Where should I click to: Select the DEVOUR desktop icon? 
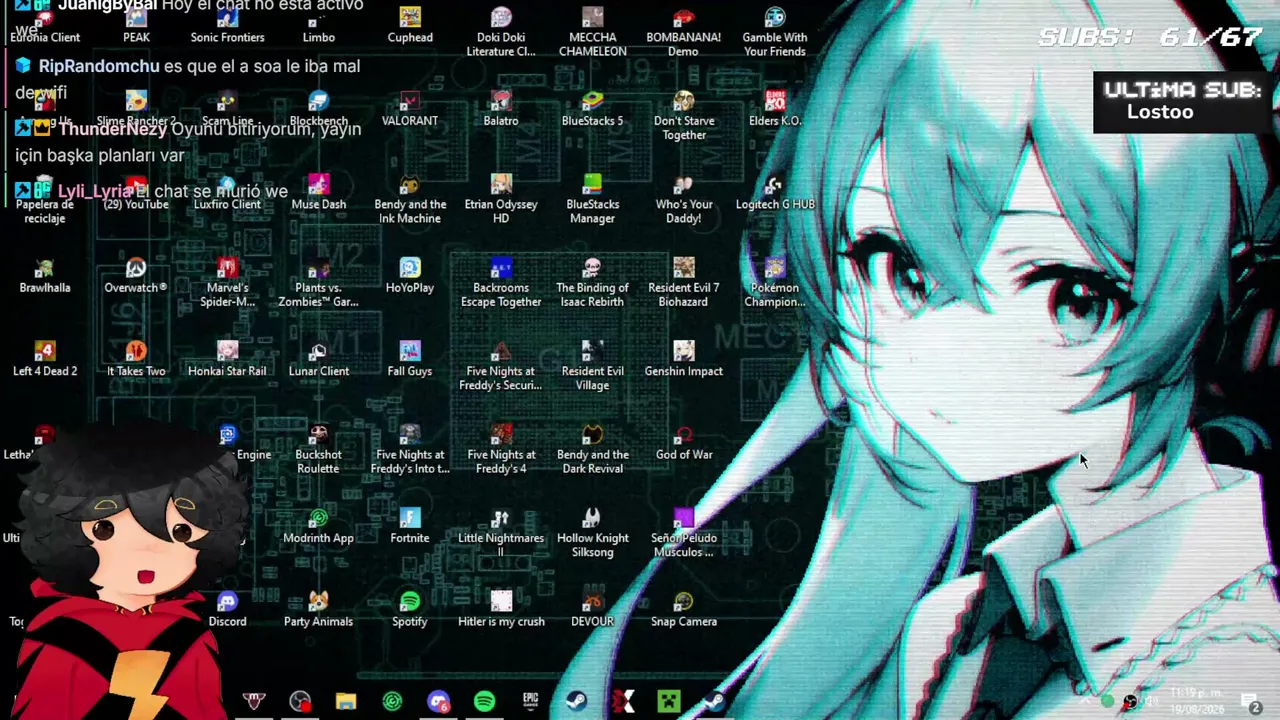593,609
